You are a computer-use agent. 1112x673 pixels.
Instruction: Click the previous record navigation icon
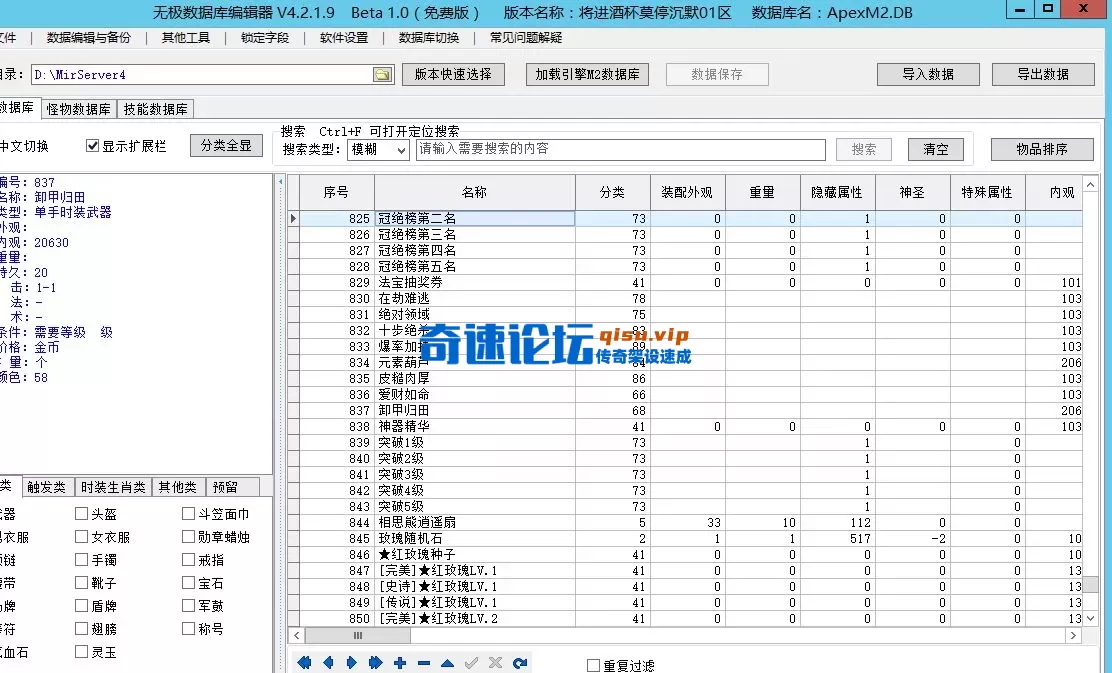click(328, 662)
